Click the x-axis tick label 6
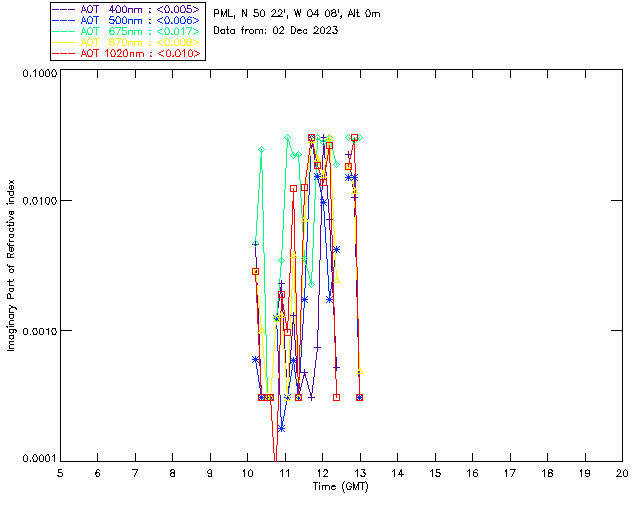The width and height of the screenshot is (640, 512). click(x=98, y=473)
